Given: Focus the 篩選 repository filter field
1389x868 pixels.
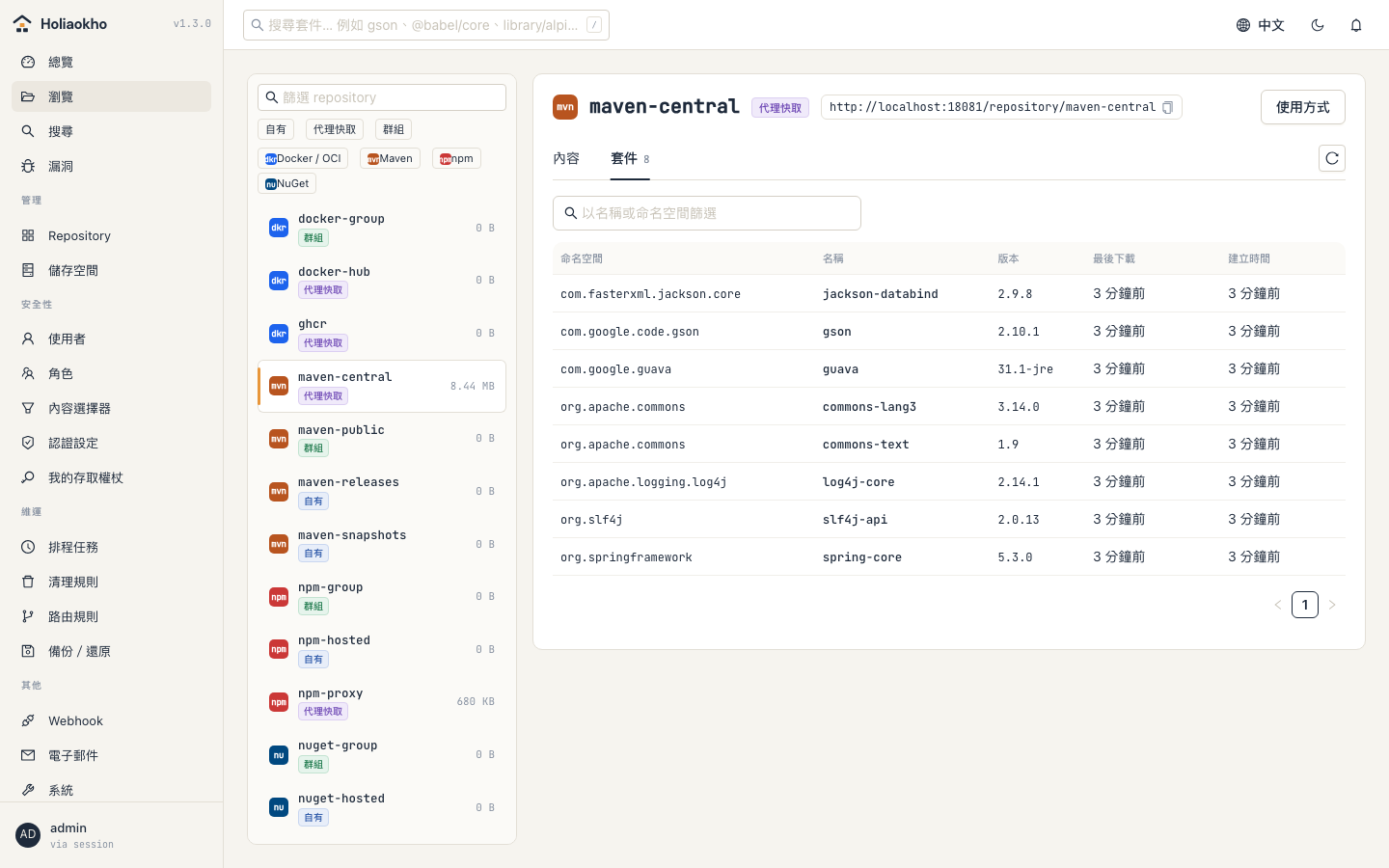Looking at the screenshot, I should tap(382, 97).
